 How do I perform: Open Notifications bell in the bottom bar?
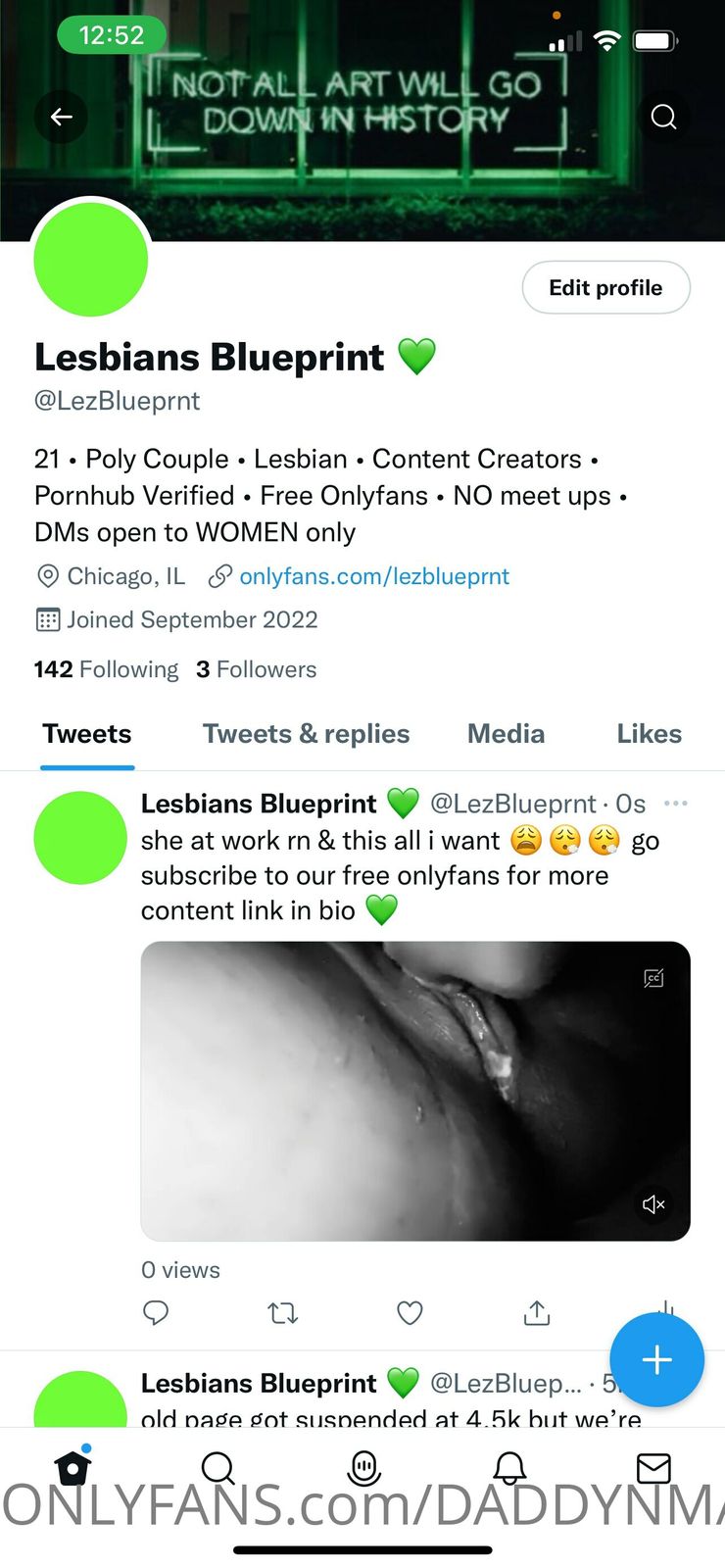click(x=508, y=1467)
